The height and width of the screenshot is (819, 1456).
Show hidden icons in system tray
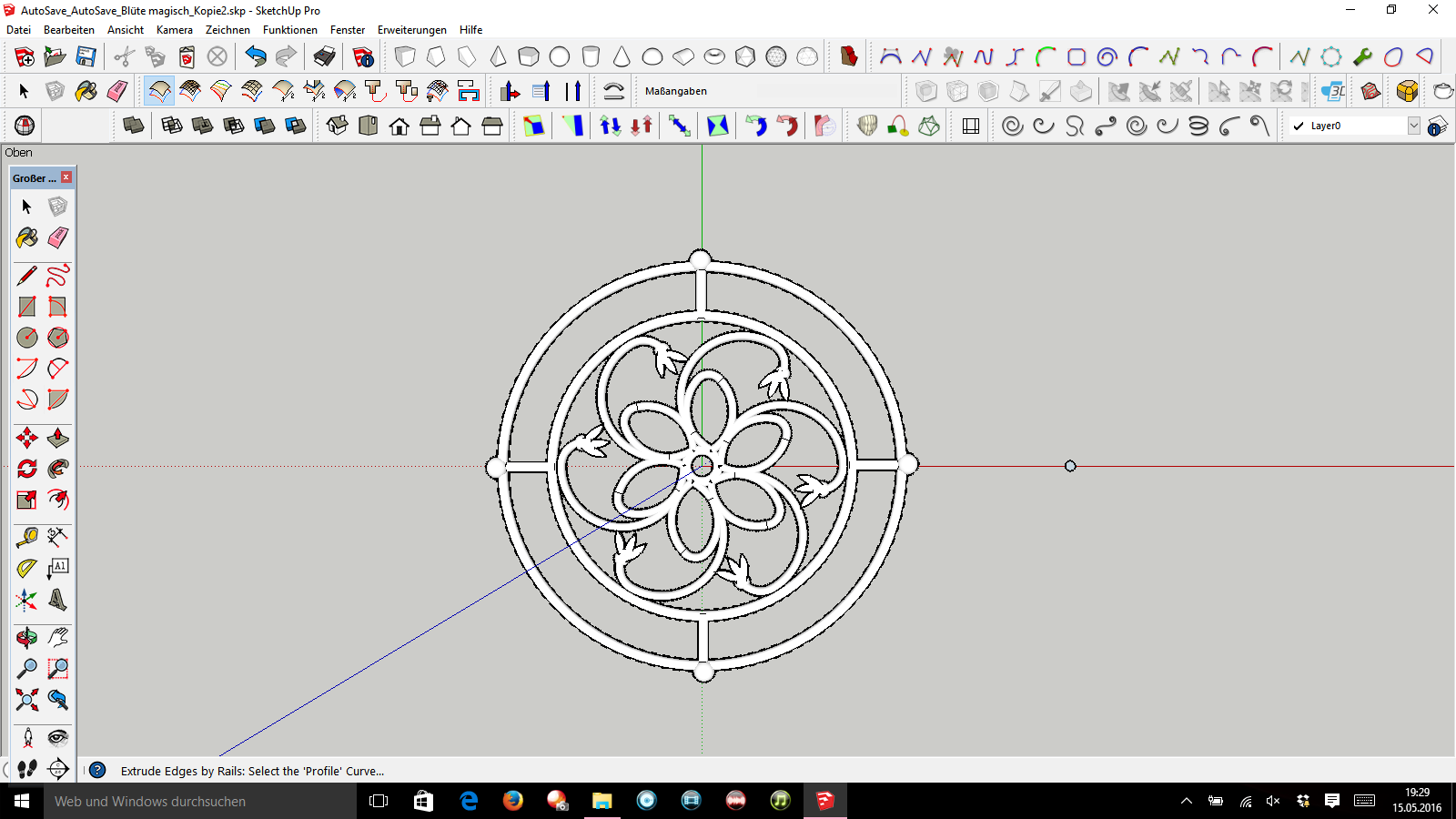click(x=1186, y=801)
